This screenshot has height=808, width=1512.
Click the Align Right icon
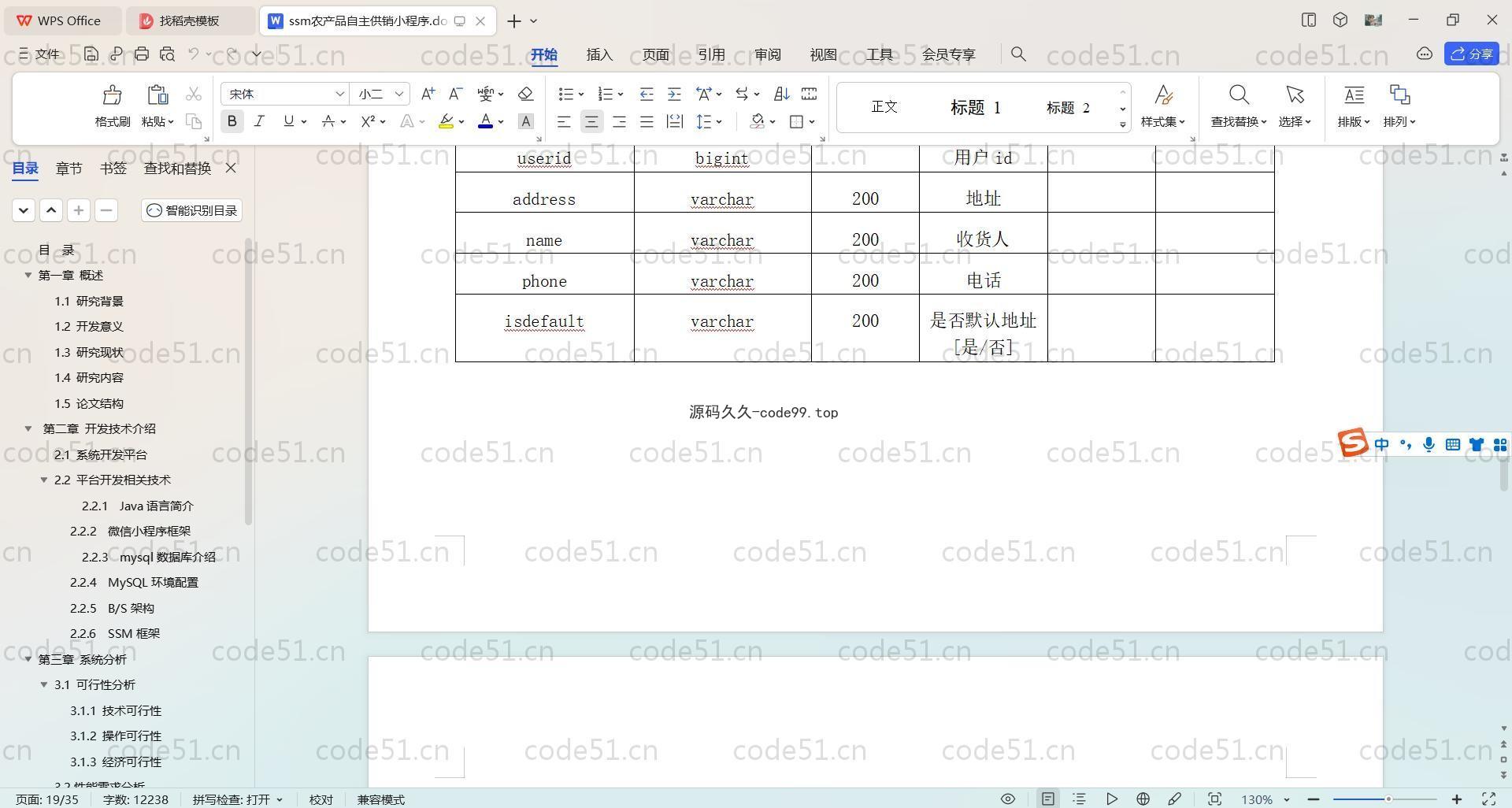[x=620, y=121]
